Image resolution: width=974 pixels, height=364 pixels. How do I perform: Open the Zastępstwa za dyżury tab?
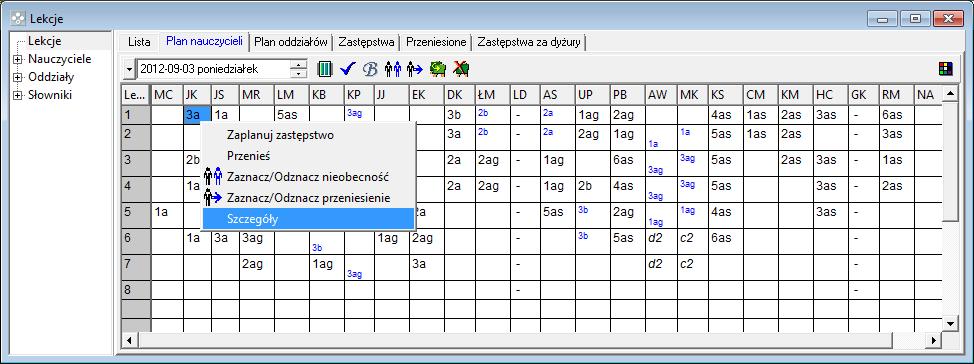click(529, 42)
